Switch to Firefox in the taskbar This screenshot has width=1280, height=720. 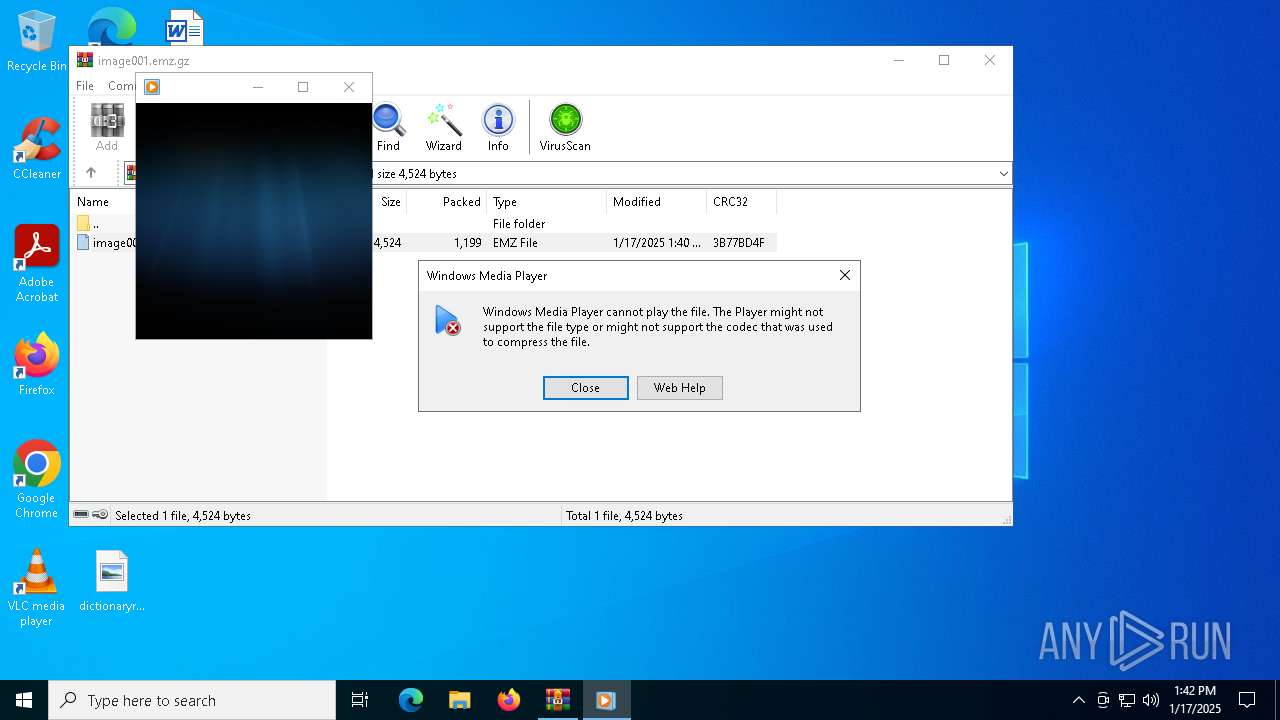[509, 700]
